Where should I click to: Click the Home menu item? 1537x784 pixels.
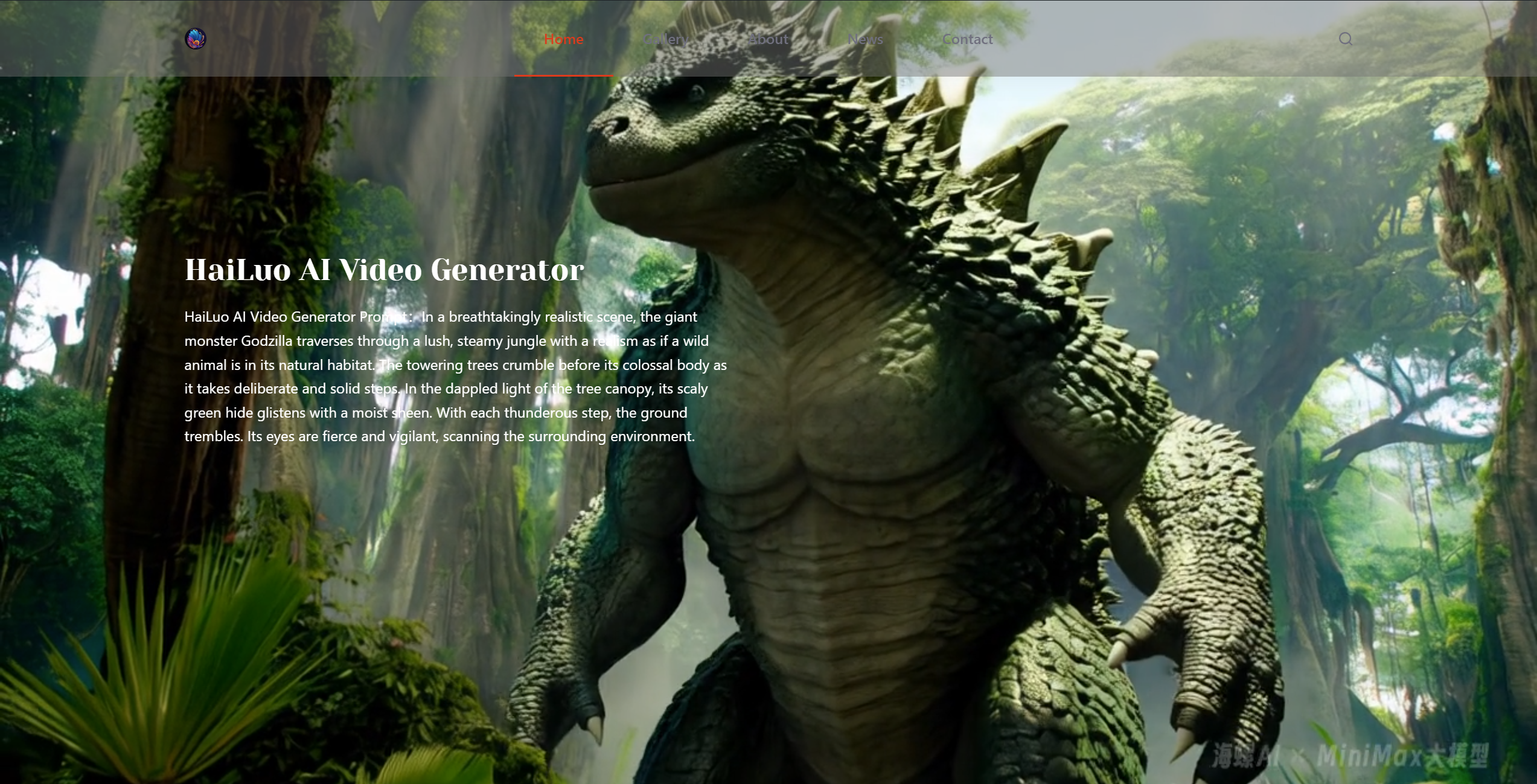tap(563, 39)
